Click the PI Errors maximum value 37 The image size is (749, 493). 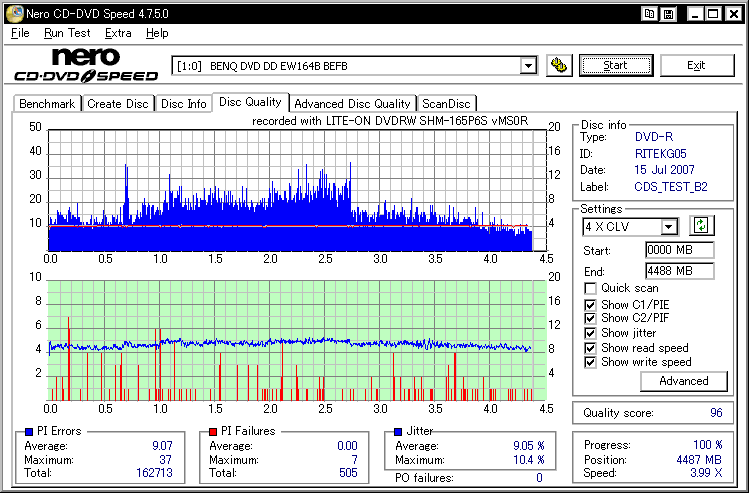[165, 460]
